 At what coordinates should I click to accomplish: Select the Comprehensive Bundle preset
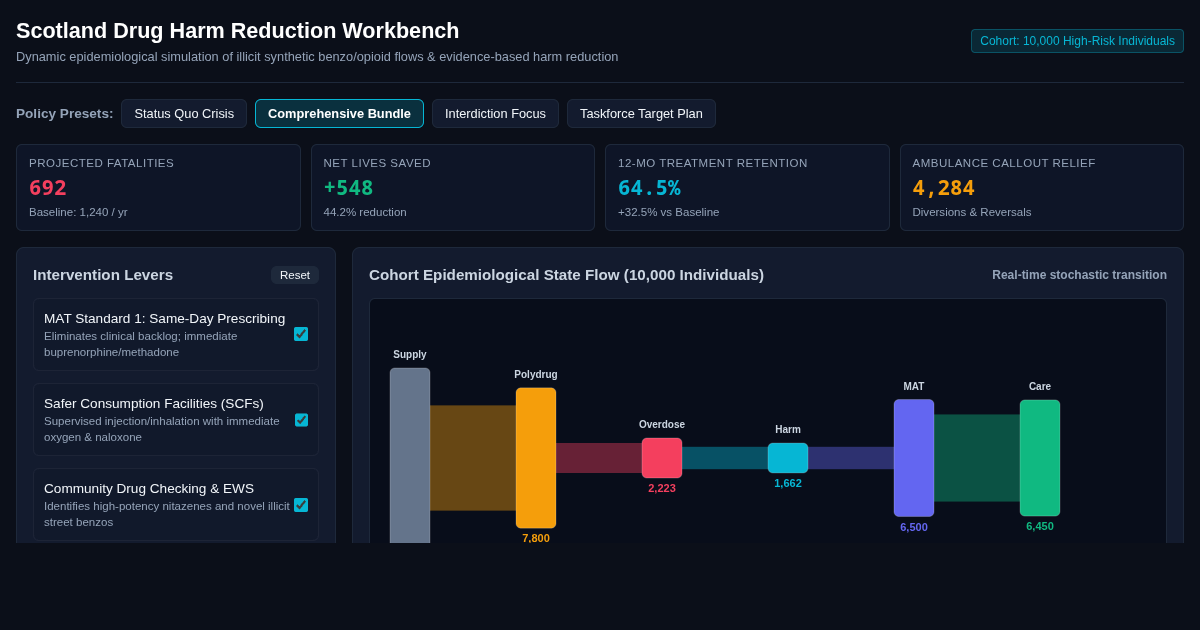339,113
